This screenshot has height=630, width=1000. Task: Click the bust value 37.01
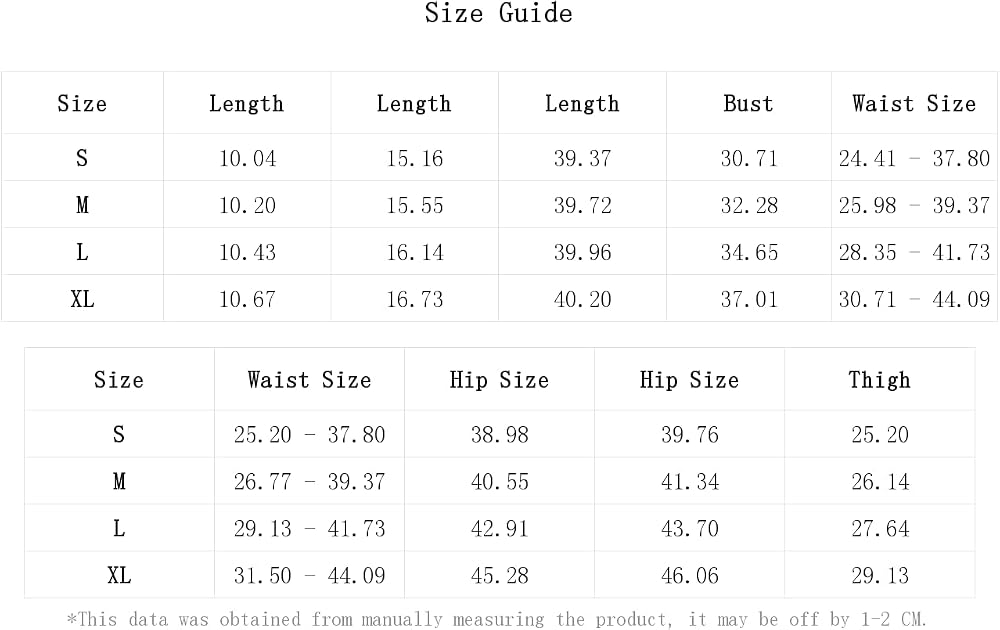(749, 299)
